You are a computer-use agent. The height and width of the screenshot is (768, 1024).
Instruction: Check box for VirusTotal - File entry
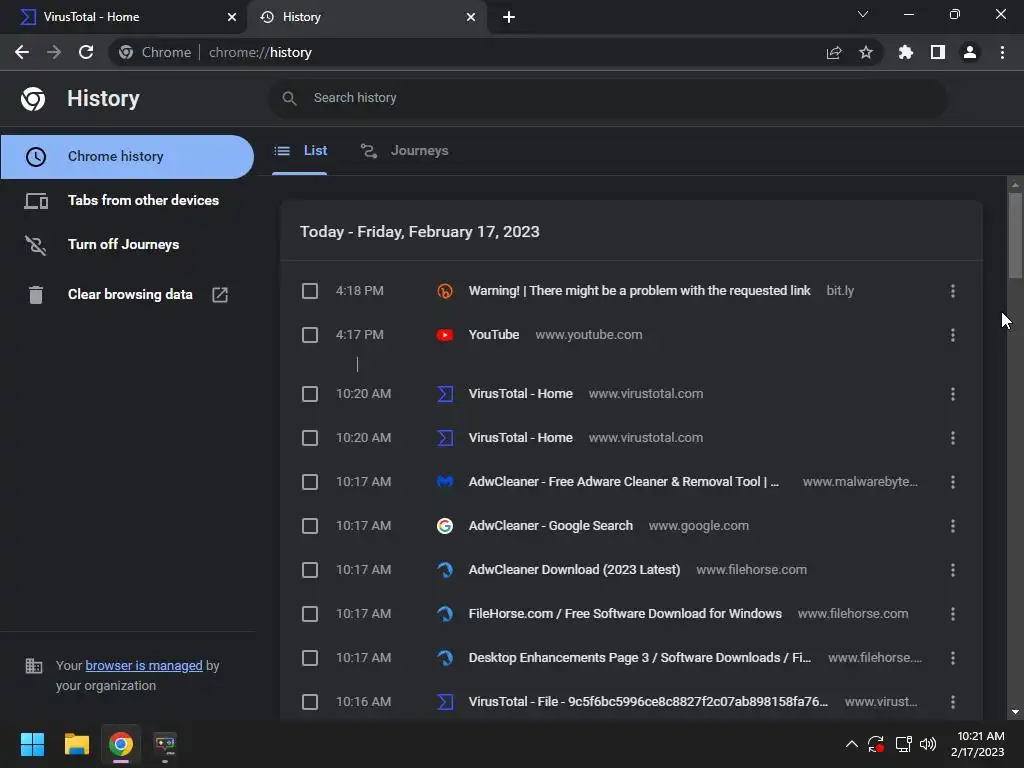click(x=310, y=702)
